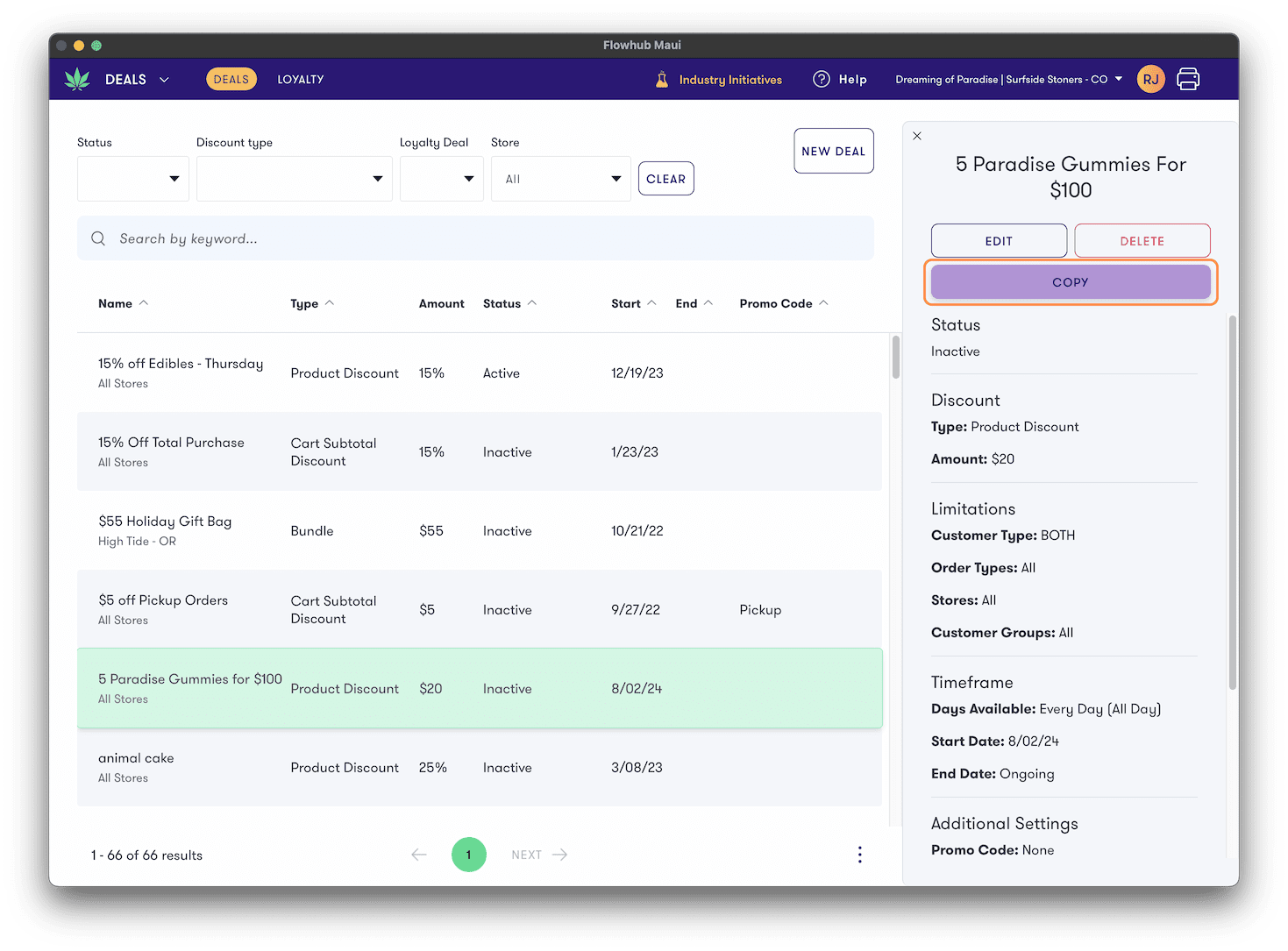
Task: Click the Industry Initiatives flask icon
Action: pos(662,79)
